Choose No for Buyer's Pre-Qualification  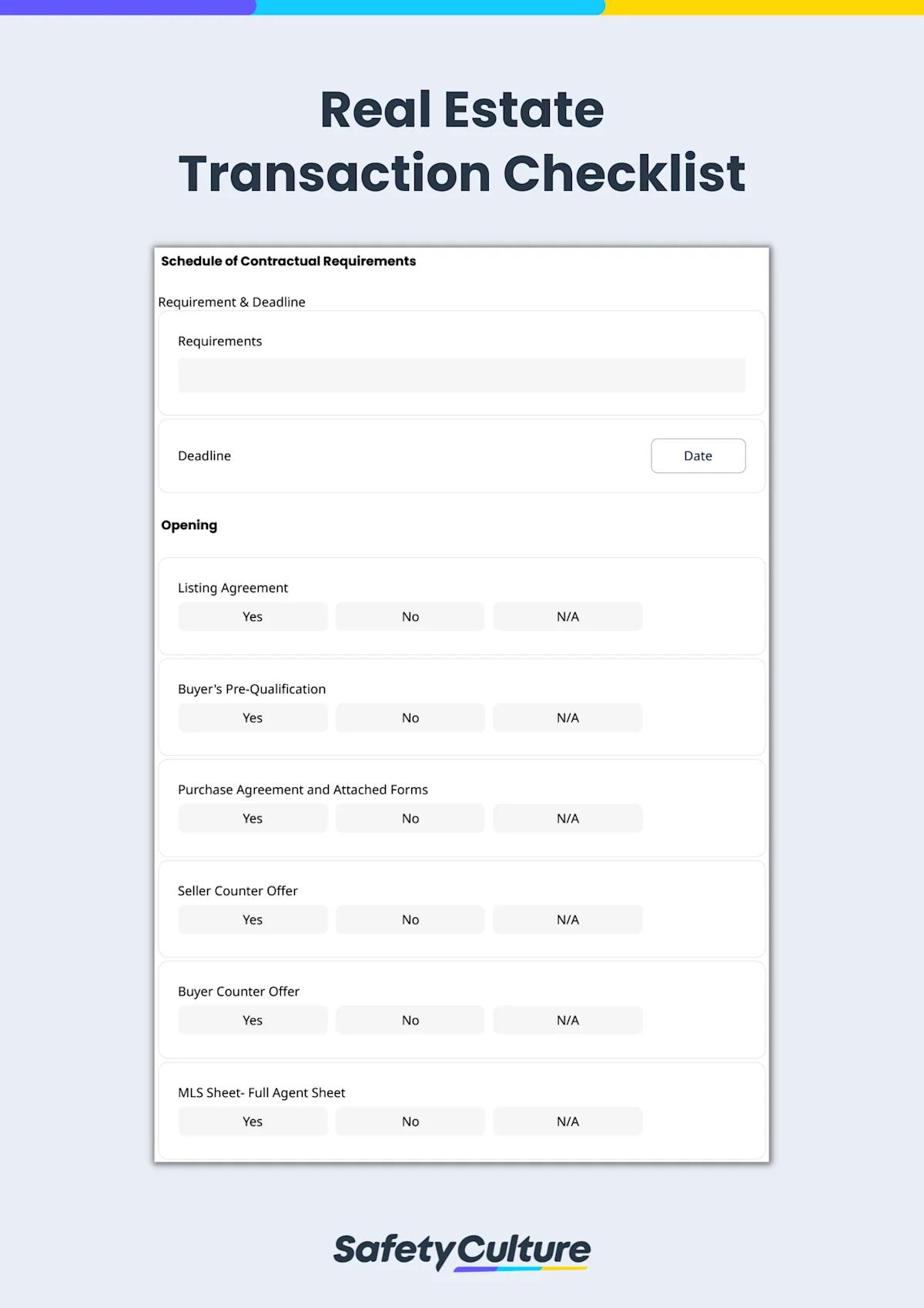tap(410, 718)
